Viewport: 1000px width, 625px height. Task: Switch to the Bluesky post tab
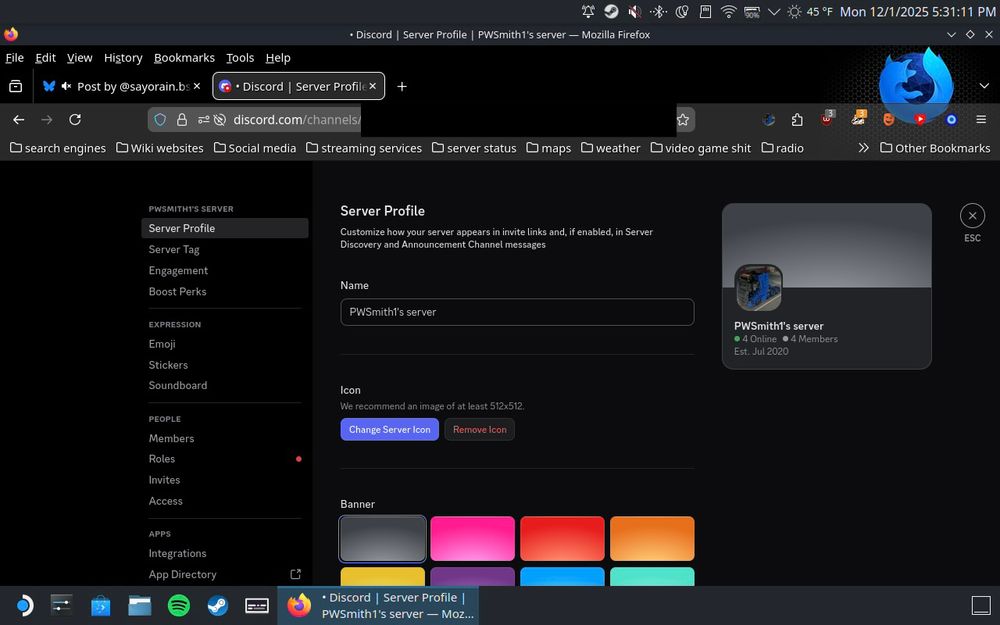tap(120, 86)
